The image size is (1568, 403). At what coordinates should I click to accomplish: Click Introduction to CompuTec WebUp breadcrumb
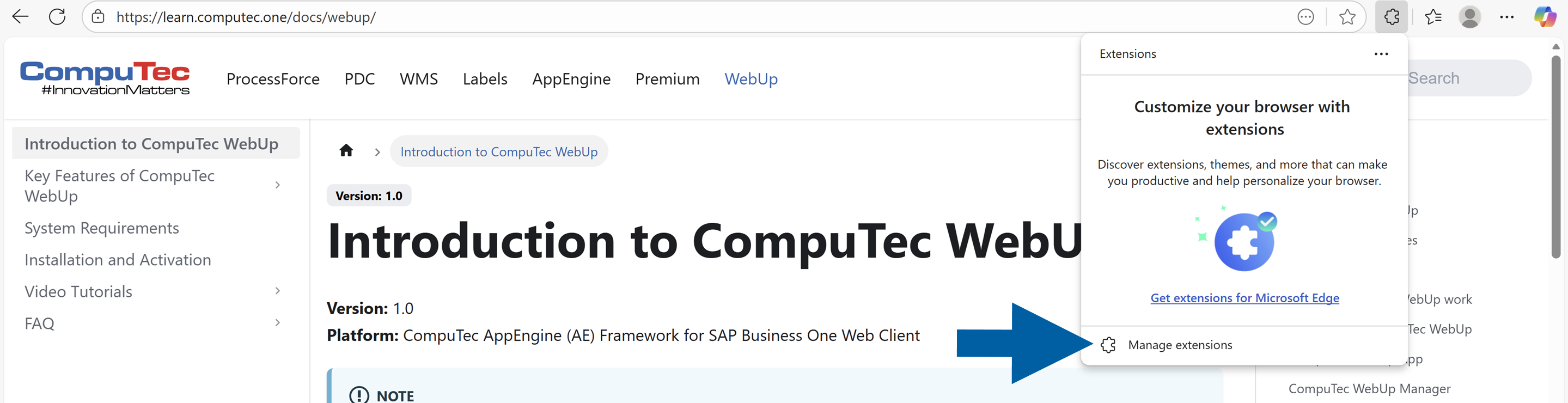coord(499,151)
